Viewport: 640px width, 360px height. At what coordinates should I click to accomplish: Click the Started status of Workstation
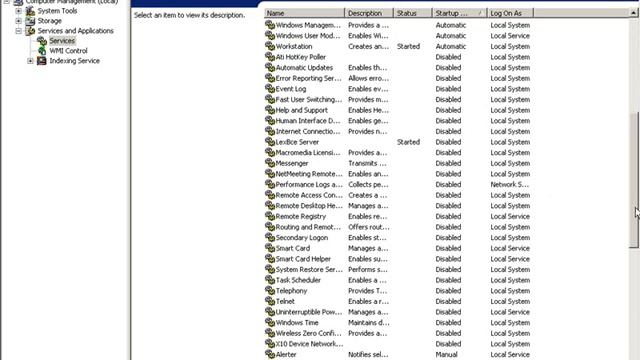(x=408, y=46)
